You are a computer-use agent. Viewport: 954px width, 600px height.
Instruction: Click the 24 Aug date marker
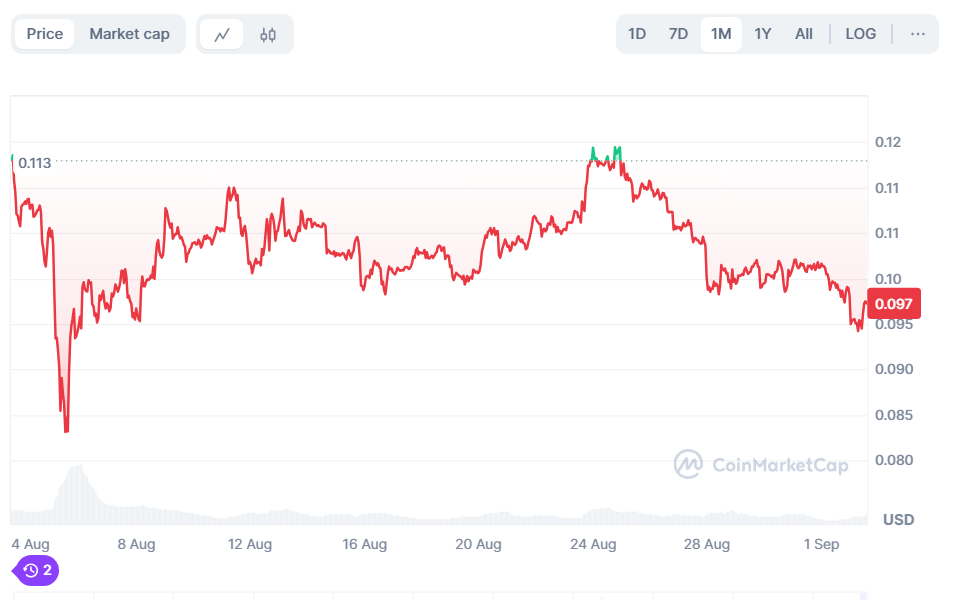pyautogui.click(x=593, y=545)
